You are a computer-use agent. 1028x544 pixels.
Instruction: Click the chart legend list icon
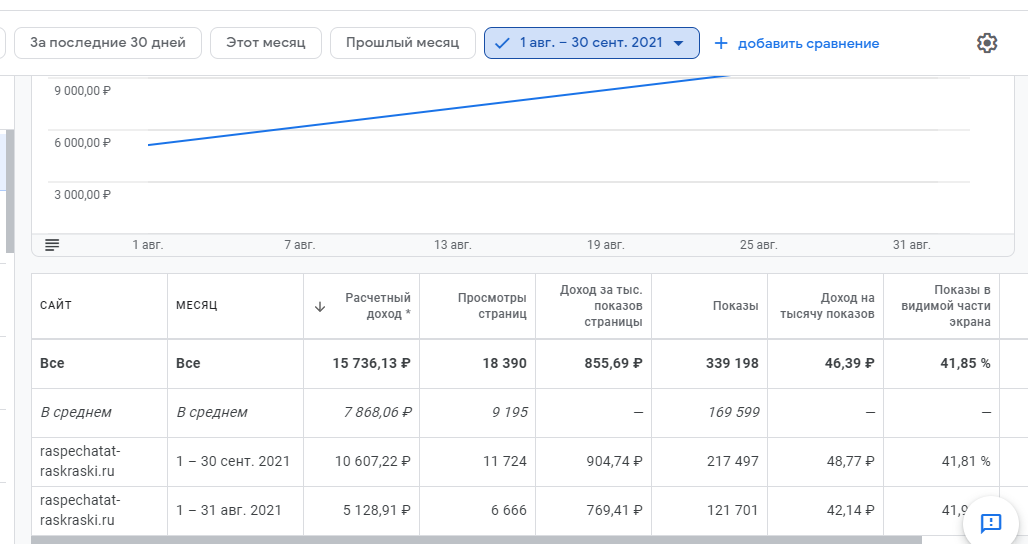pos(52,245)
